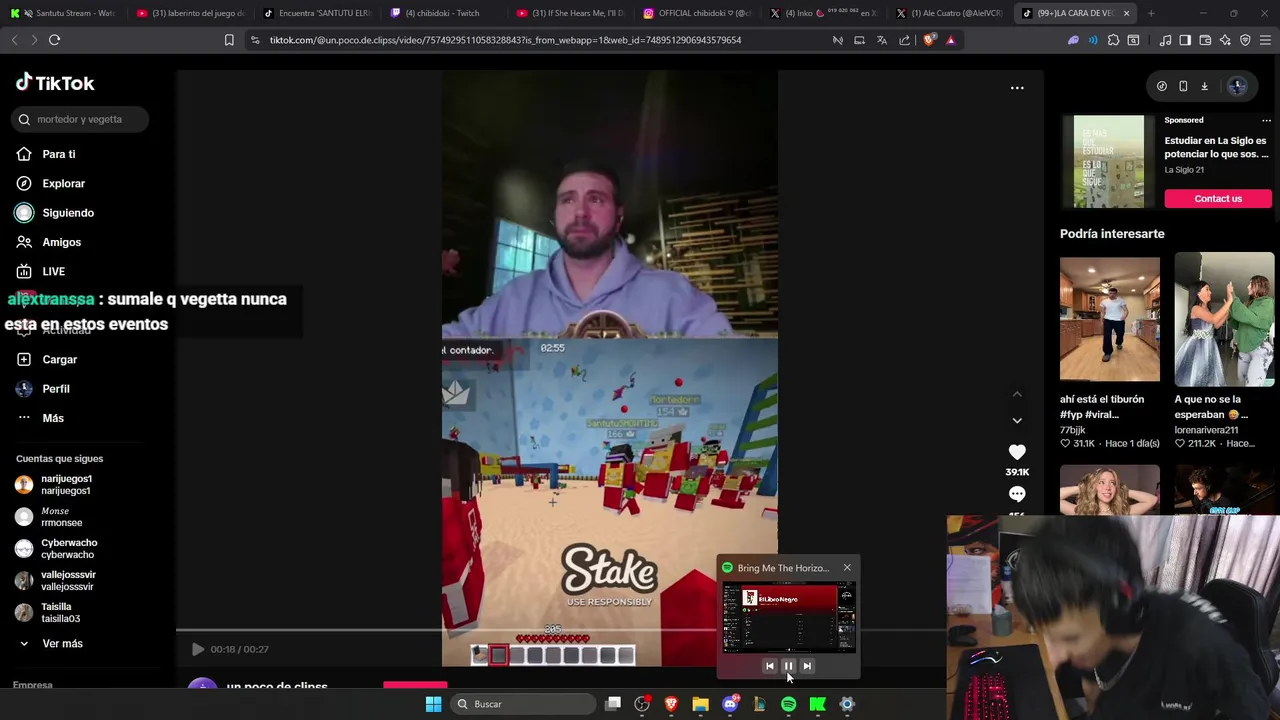Reload the page

coord(55,40)
